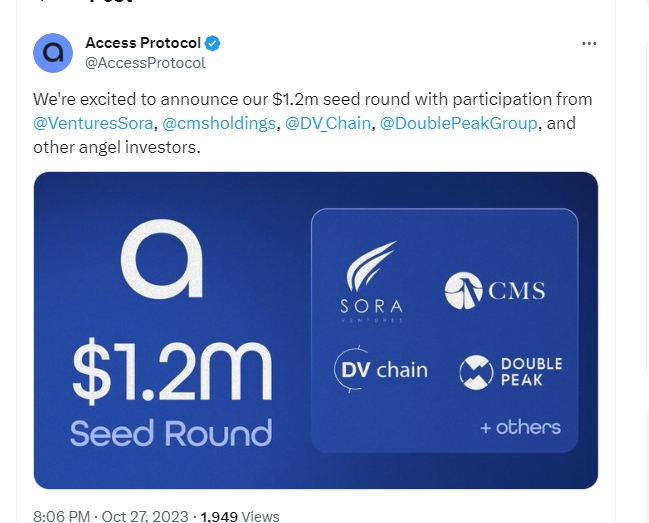
Task: Open the 8:06 PM tweet timestamp
Action: 61,516
